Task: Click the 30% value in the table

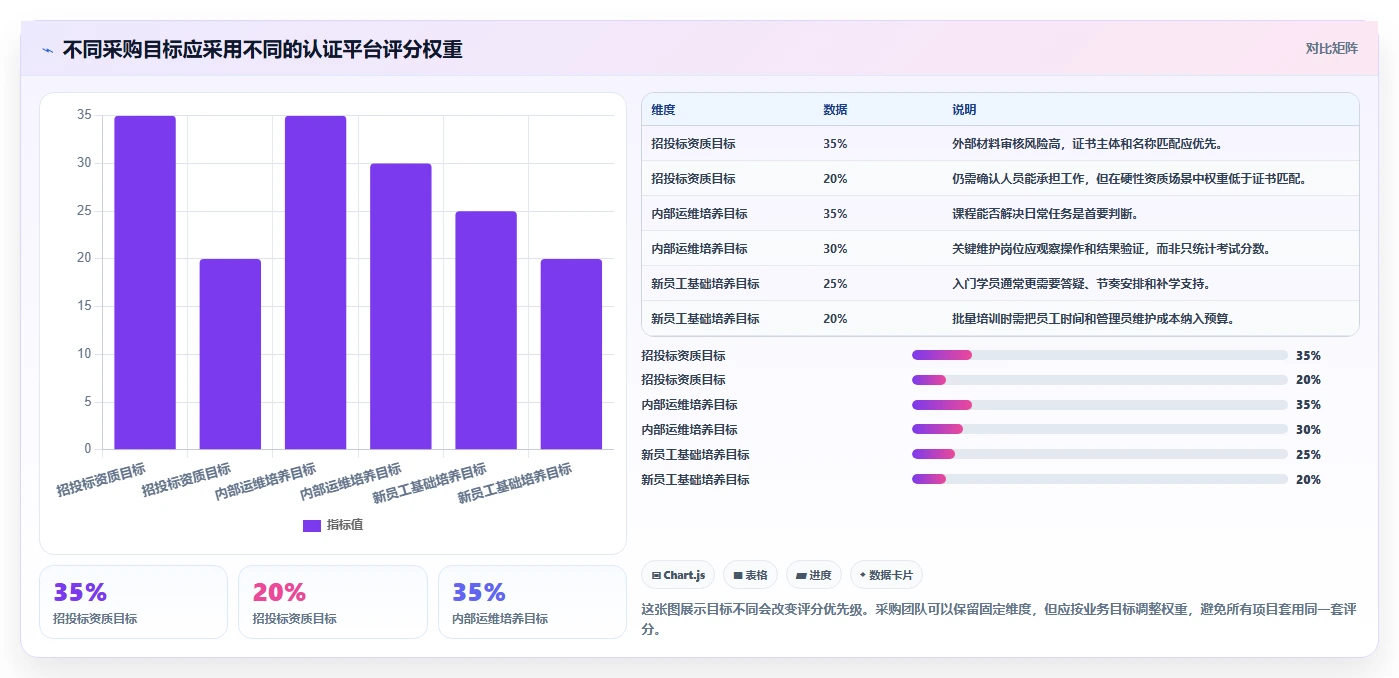Action: [835, 249]
